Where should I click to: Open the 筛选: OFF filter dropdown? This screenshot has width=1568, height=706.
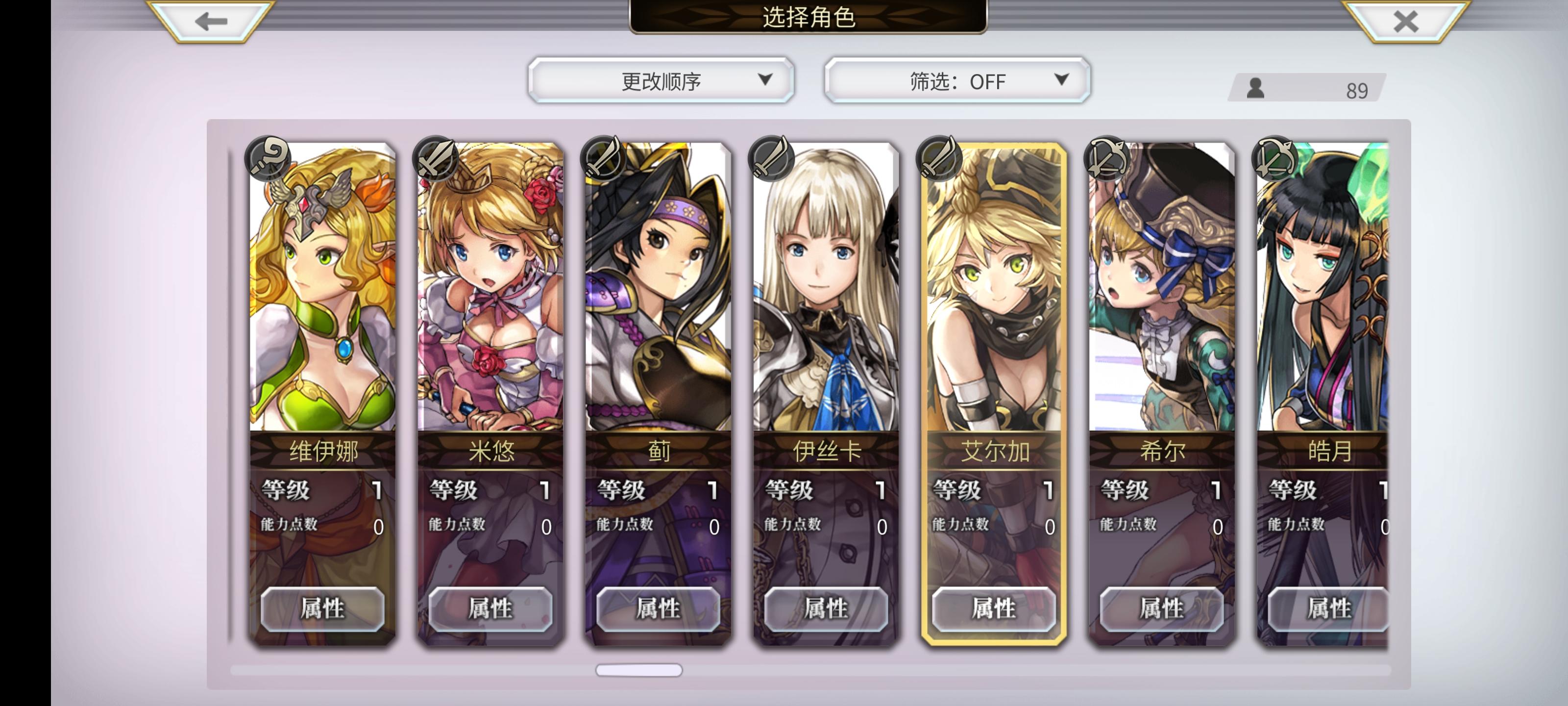pyautogui.click(x=957, y=80)
